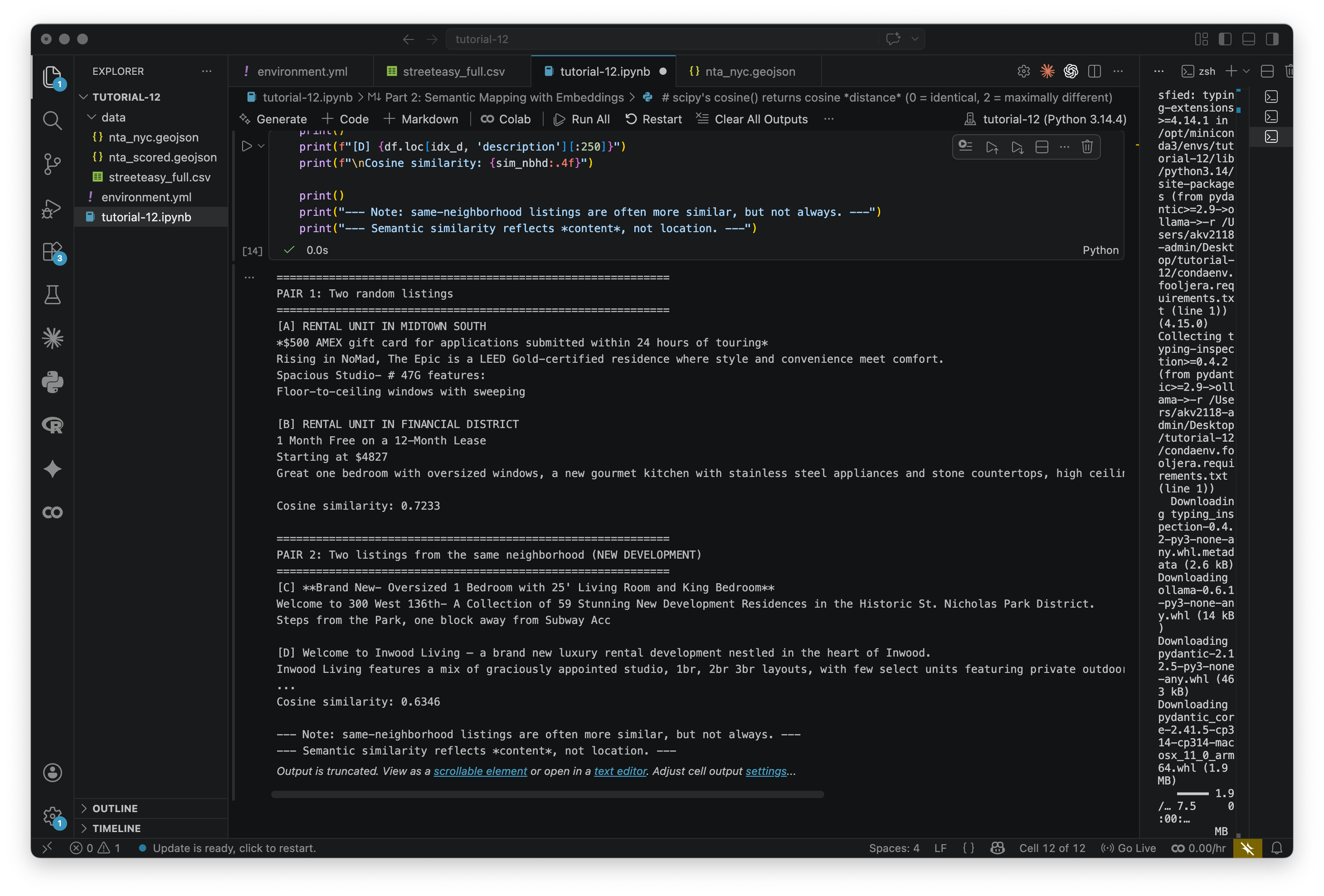This screenshot has height=896, width=1324.
Task: Open the Manage gear icon
Action: click(52, 816)
